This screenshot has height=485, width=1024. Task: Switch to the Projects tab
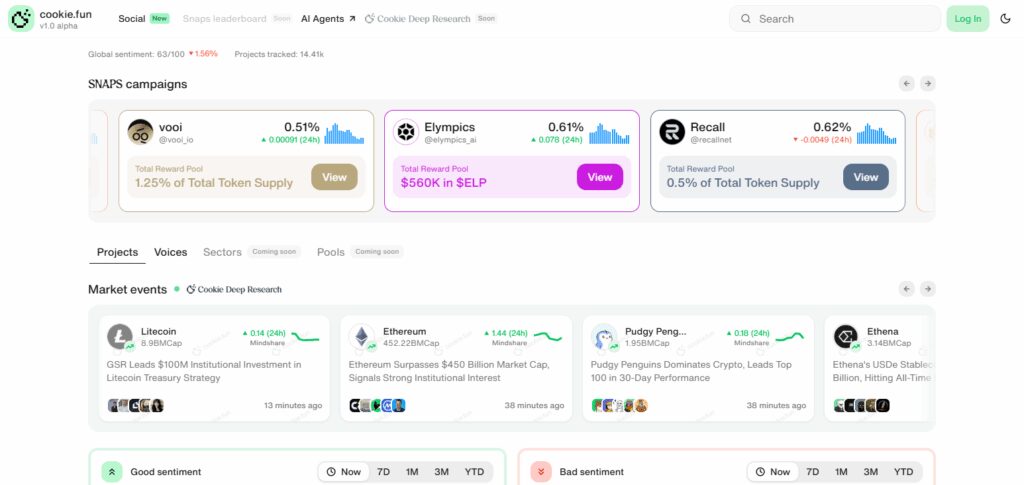point(118,252)
